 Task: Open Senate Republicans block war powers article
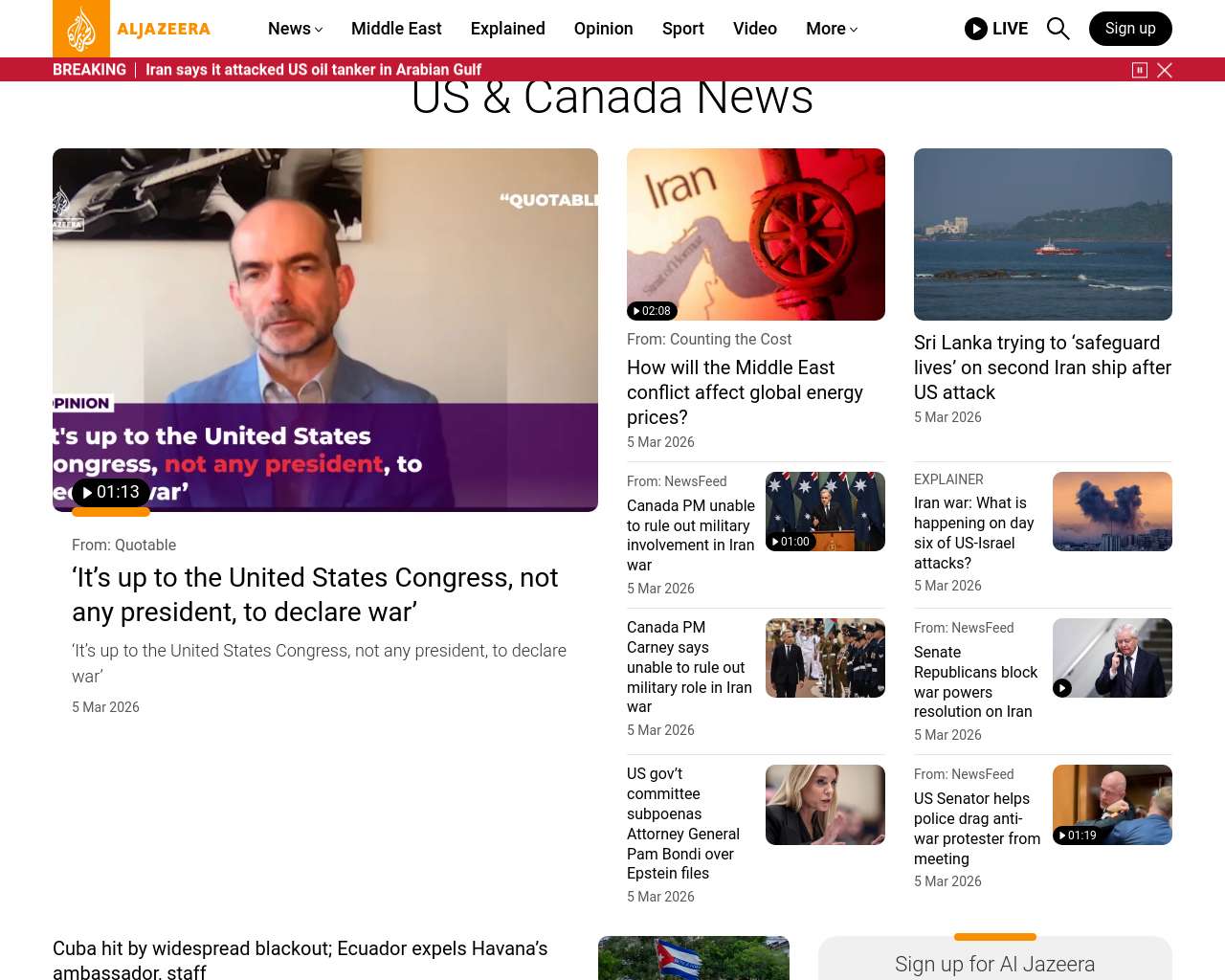pos(976,681)
